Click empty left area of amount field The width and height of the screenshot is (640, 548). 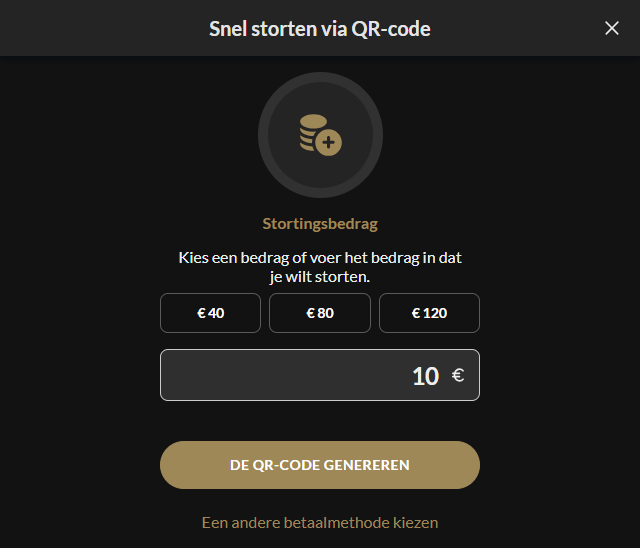click(x=265, y=375)
